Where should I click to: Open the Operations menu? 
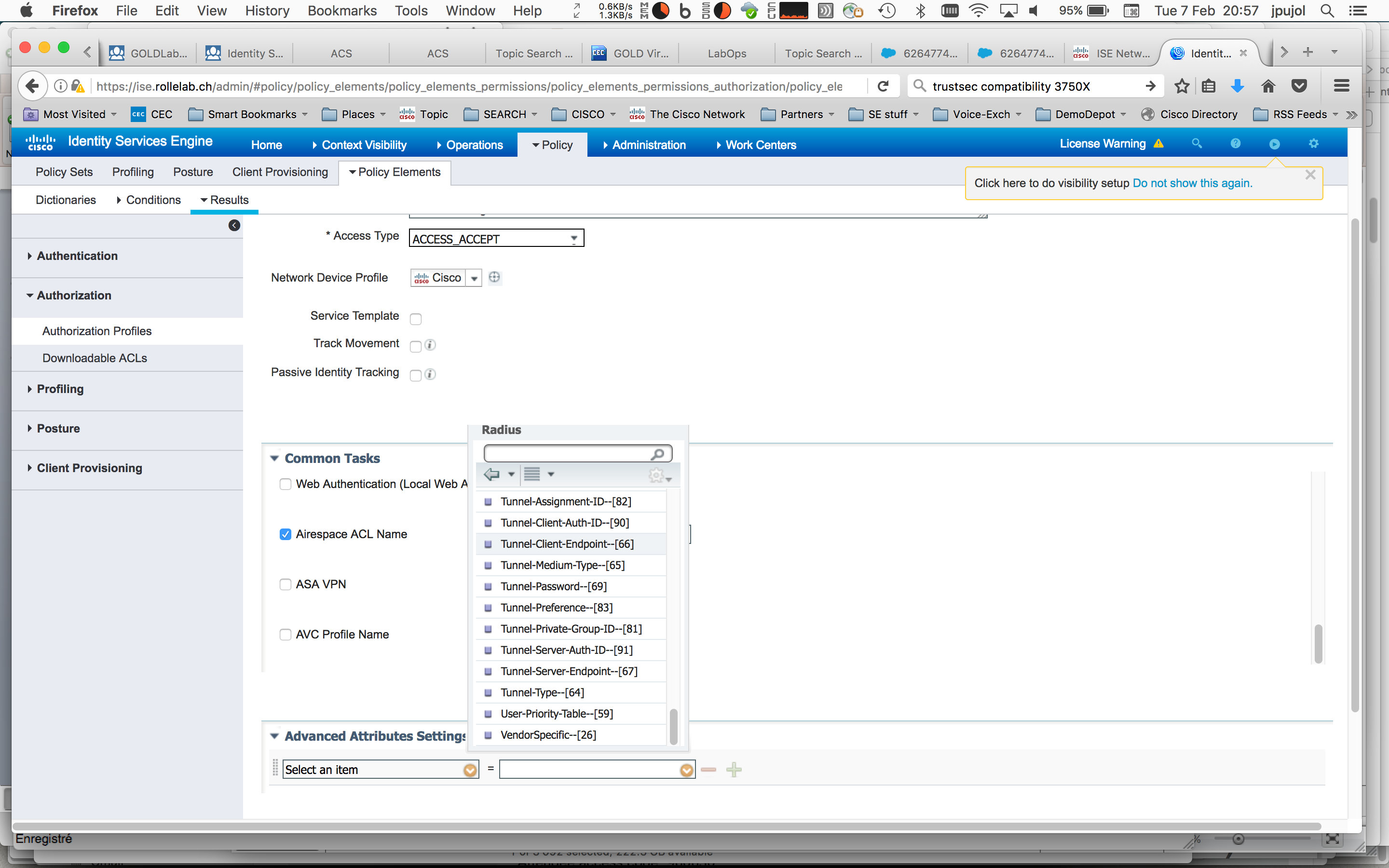(469, 145)
